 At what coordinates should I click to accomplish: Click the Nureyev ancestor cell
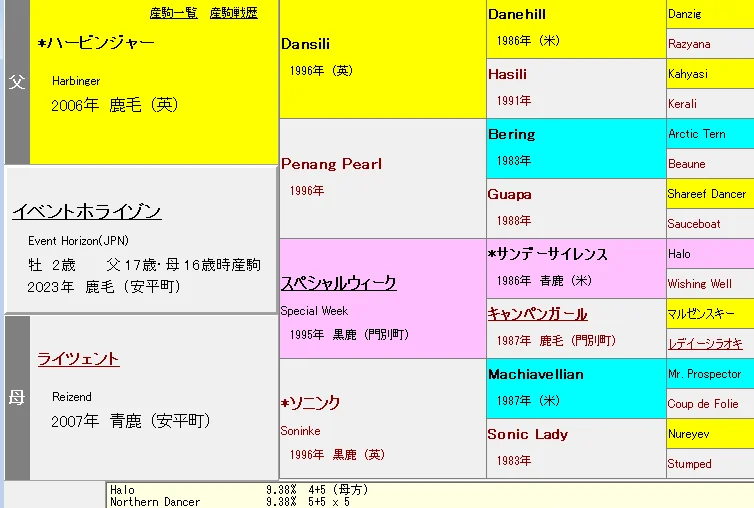(x=689, y=434)
